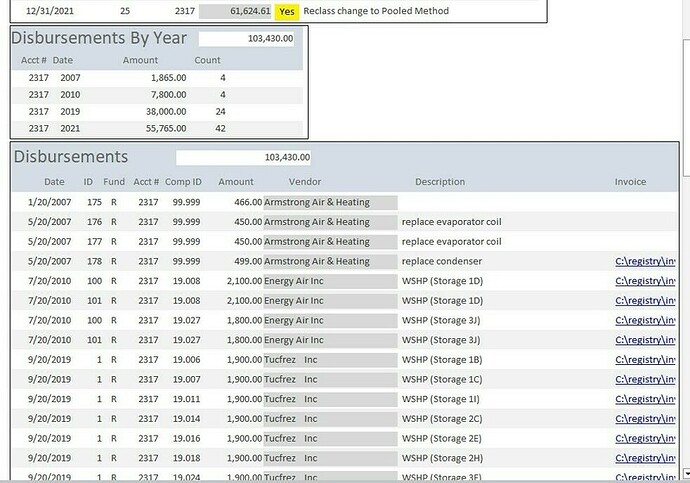Click the 61,624.61 amount field
The image size is (690, 483).
(235, 11)
